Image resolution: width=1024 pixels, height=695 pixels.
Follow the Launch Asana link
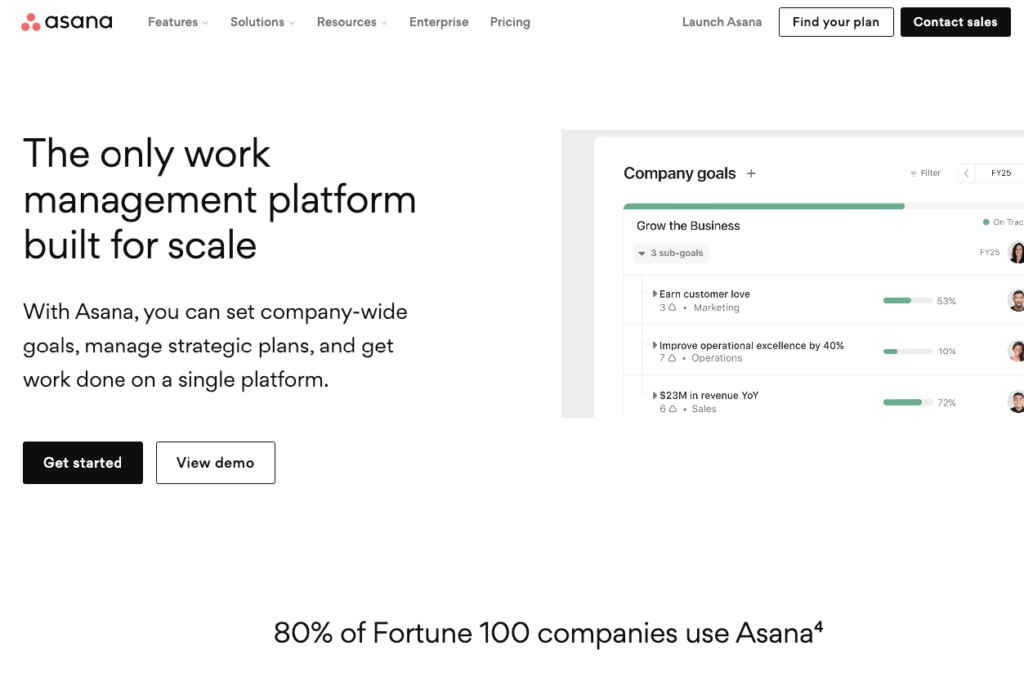722,21
